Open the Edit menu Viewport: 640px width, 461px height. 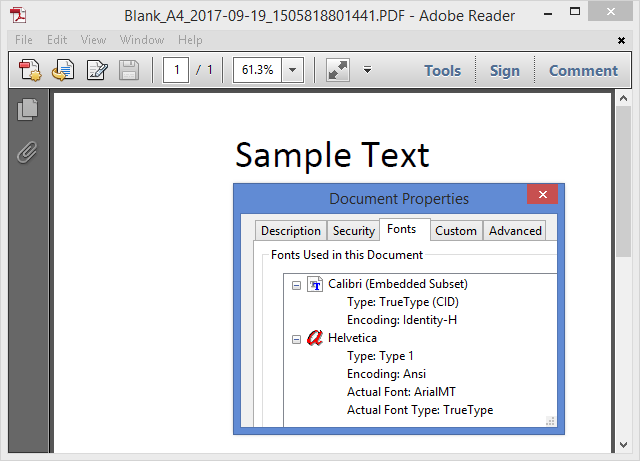pyautogui.click(x=57, y=40)
